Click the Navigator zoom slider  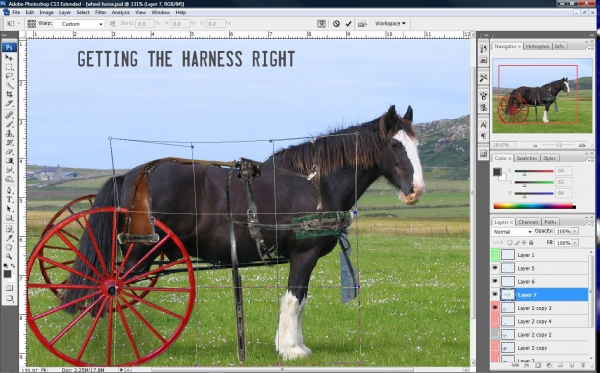[x=559, y=145]
